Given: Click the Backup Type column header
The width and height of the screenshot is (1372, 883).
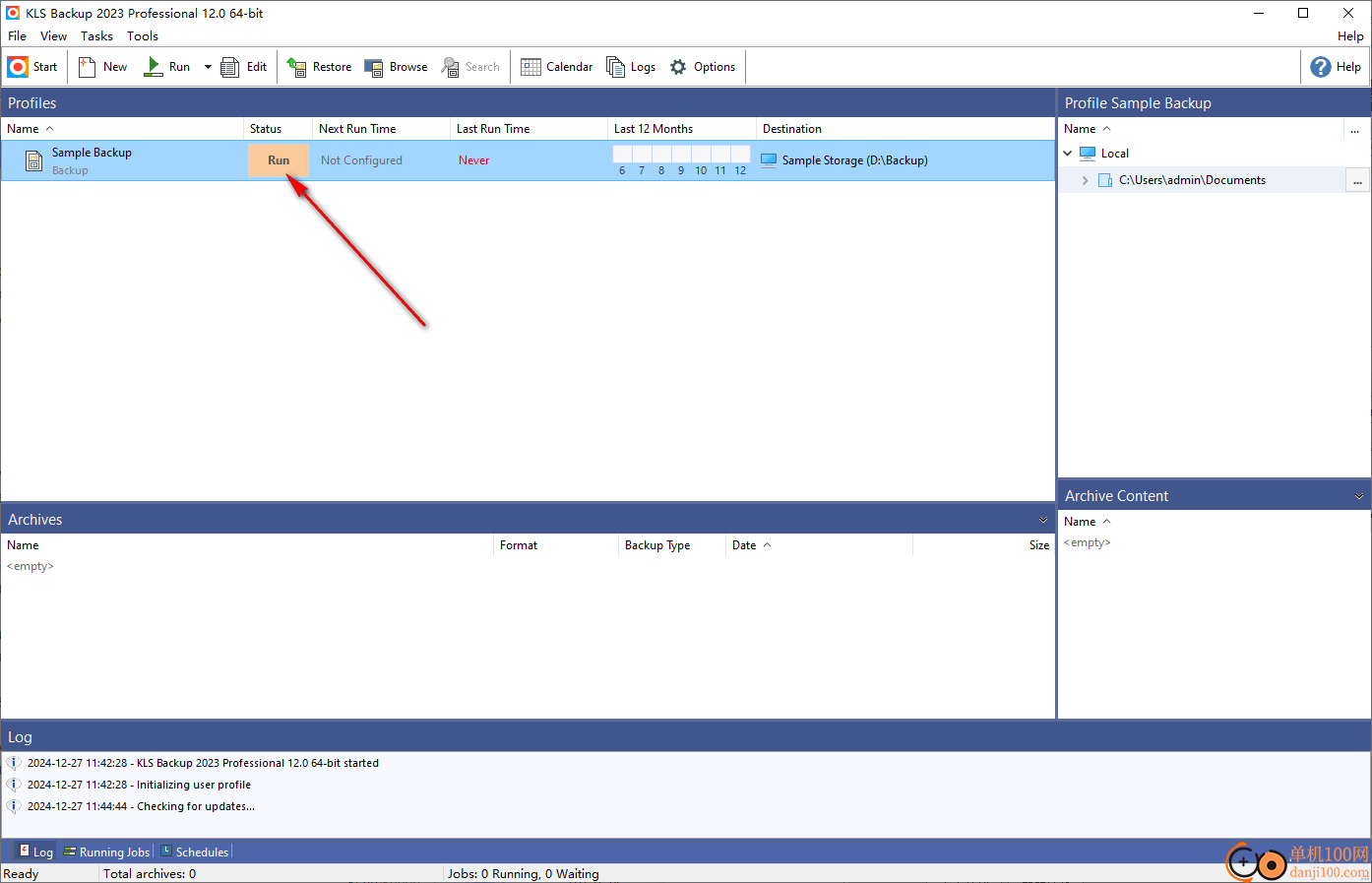Looking at the screenshot, I should click(671, 545).
